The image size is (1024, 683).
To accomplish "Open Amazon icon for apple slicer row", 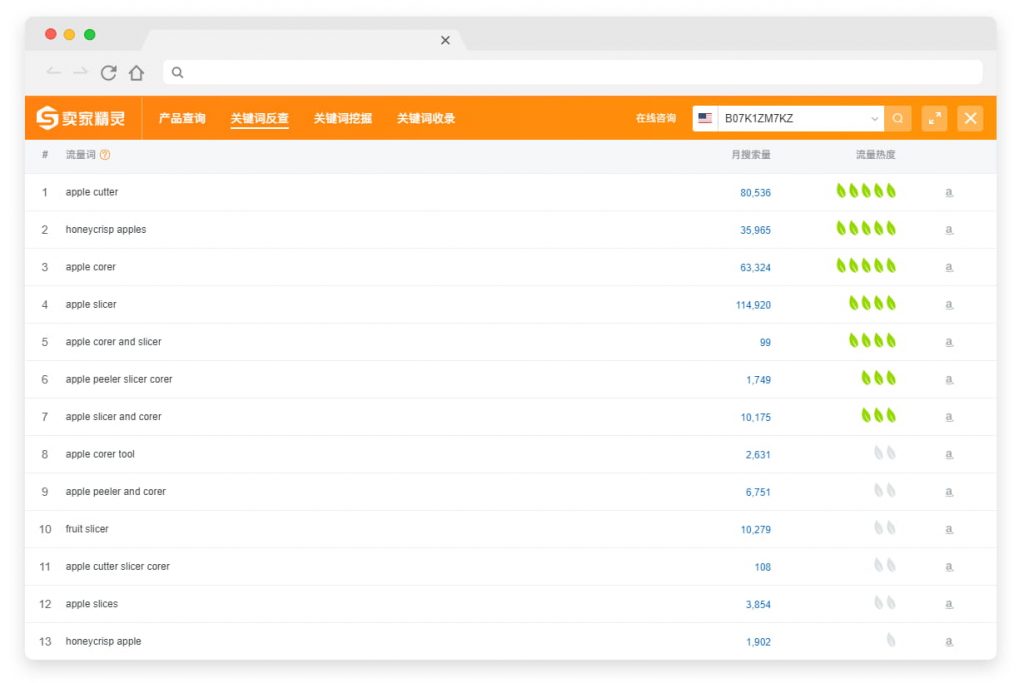I will (x=949, y=305).
